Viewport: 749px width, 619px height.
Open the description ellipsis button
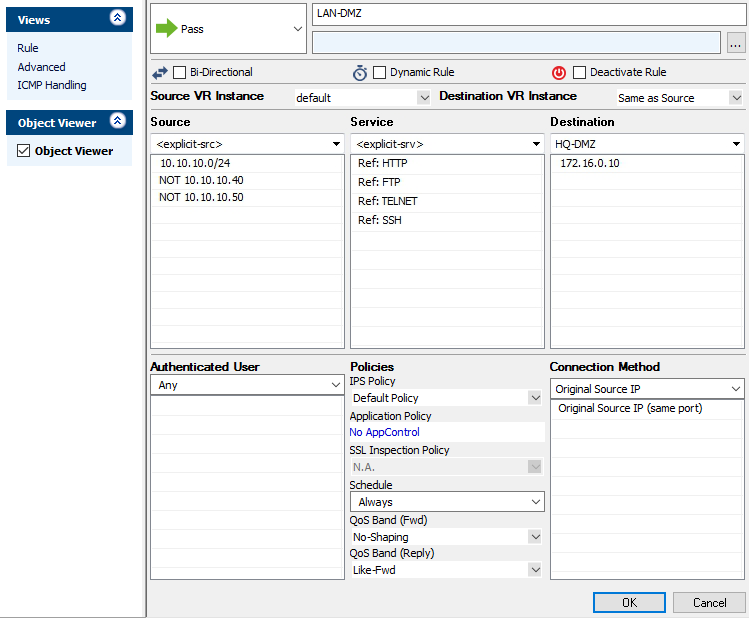[x=735, y=43]
